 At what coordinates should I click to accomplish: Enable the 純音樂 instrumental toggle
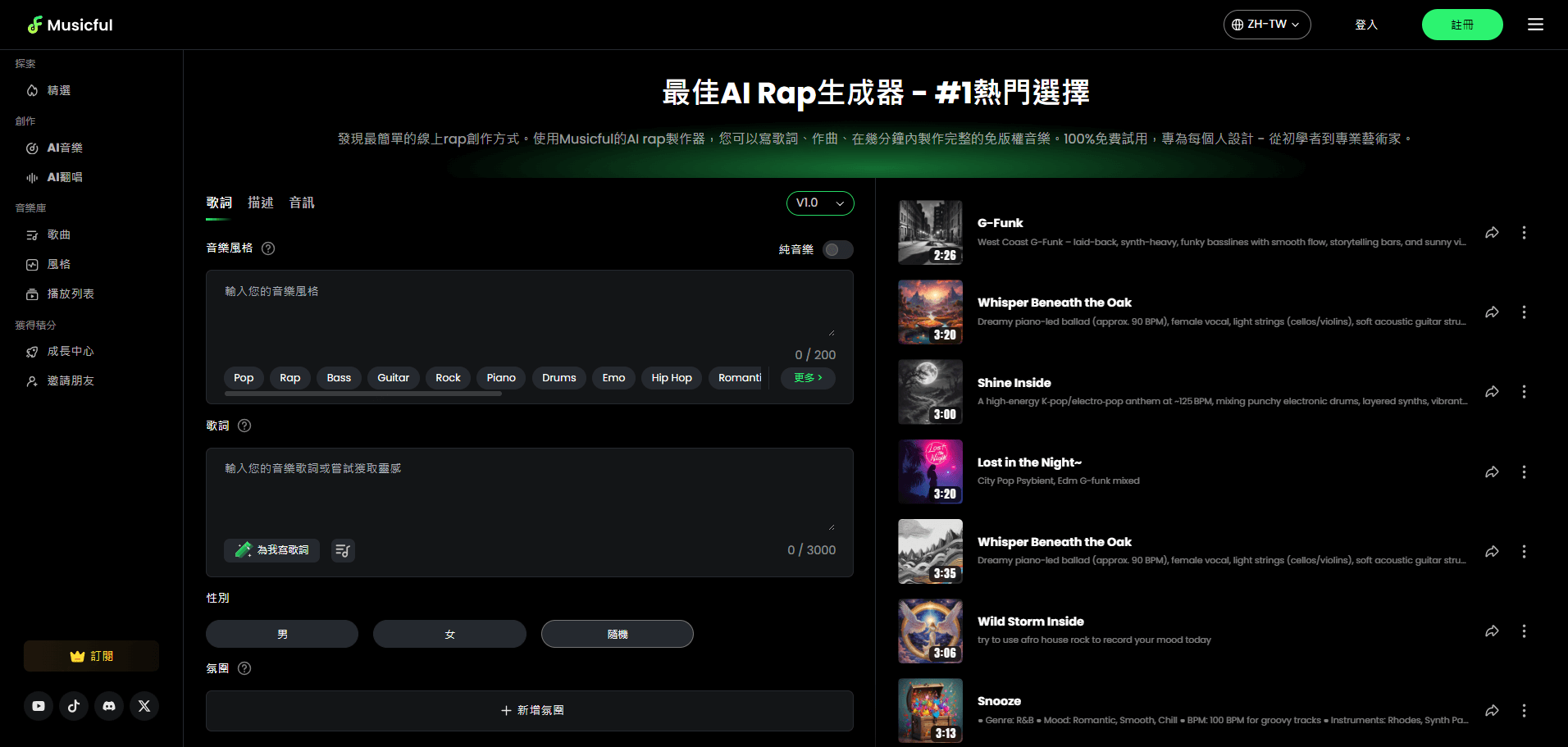(836, 249)
